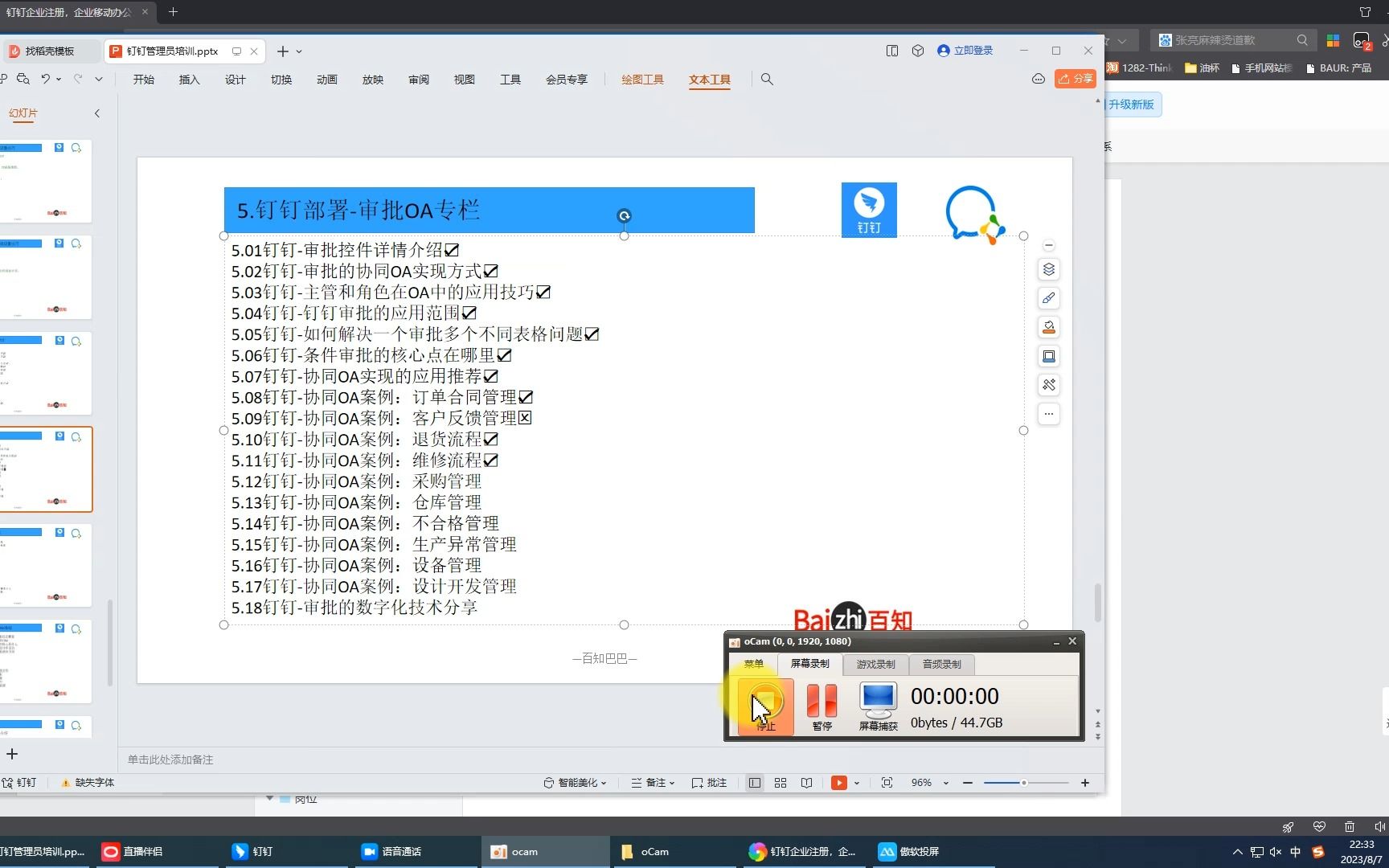Click the magic wand beautify icon on right sidebar

pyautogui.click(x=1048, y=385)
